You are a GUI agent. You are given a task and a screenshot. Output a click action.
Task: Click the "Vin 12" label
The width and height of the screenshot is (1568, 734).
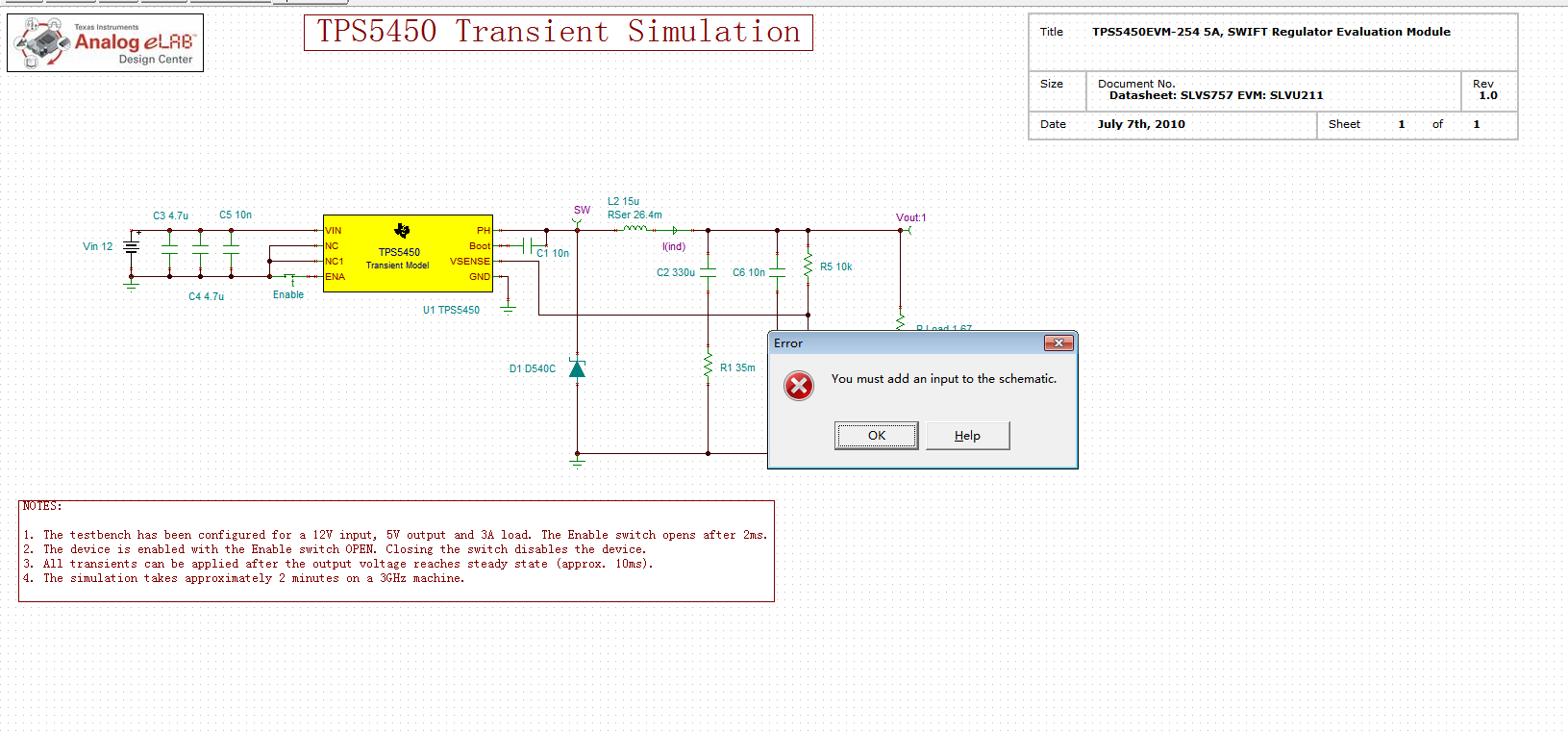click(x=97, y=246)
